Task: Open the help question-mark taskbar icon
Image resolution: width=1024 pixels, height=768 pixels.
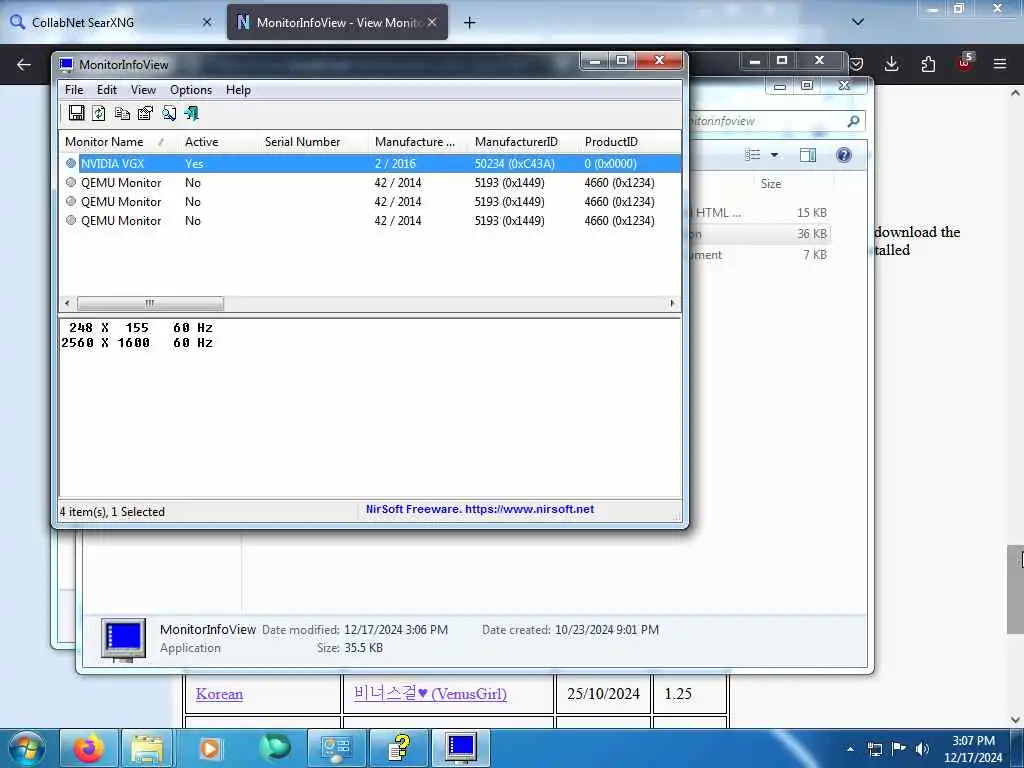Action: 398,748
